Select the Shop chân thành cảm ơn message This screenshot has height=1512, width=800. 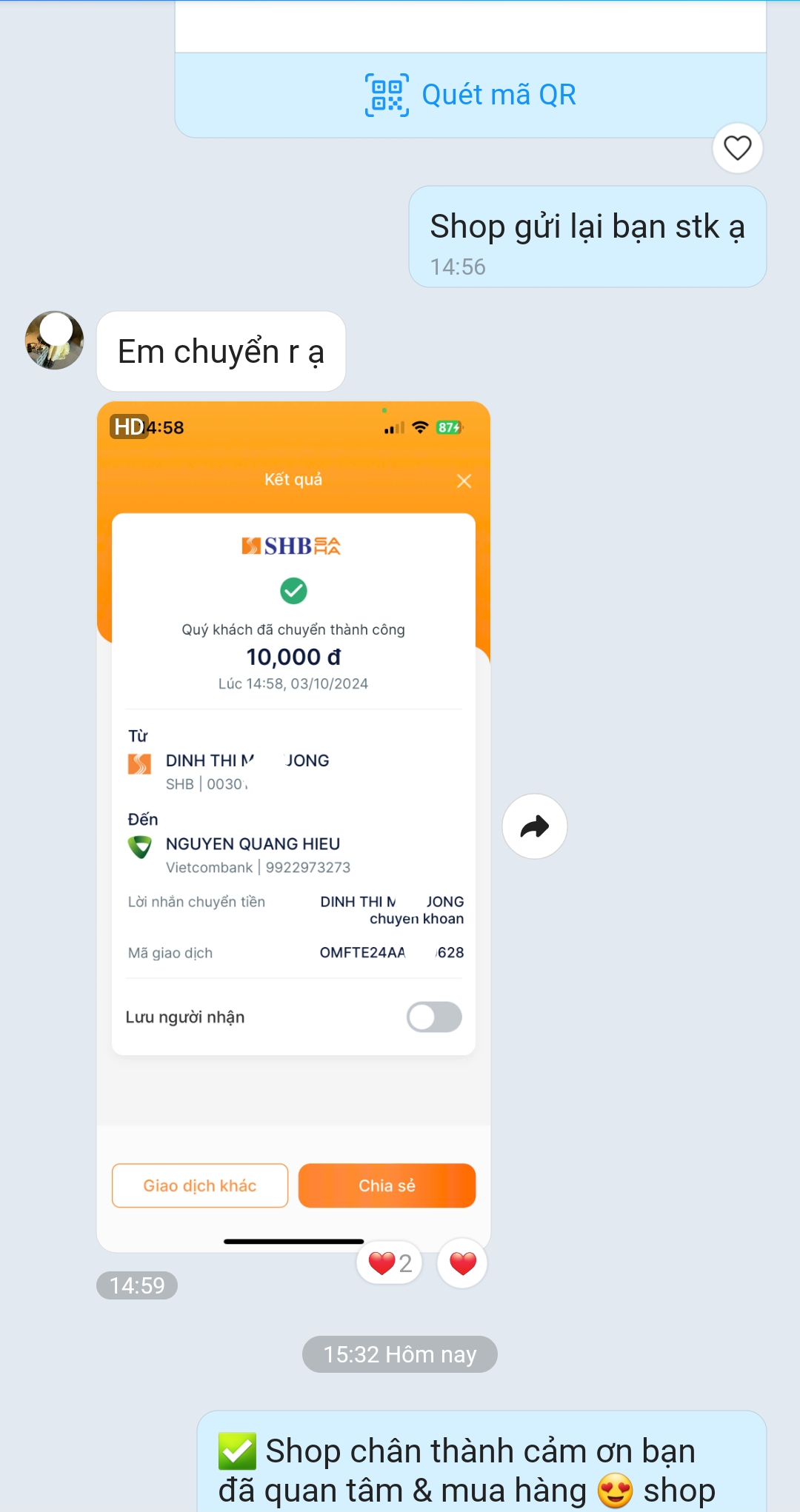(481, 1461)
